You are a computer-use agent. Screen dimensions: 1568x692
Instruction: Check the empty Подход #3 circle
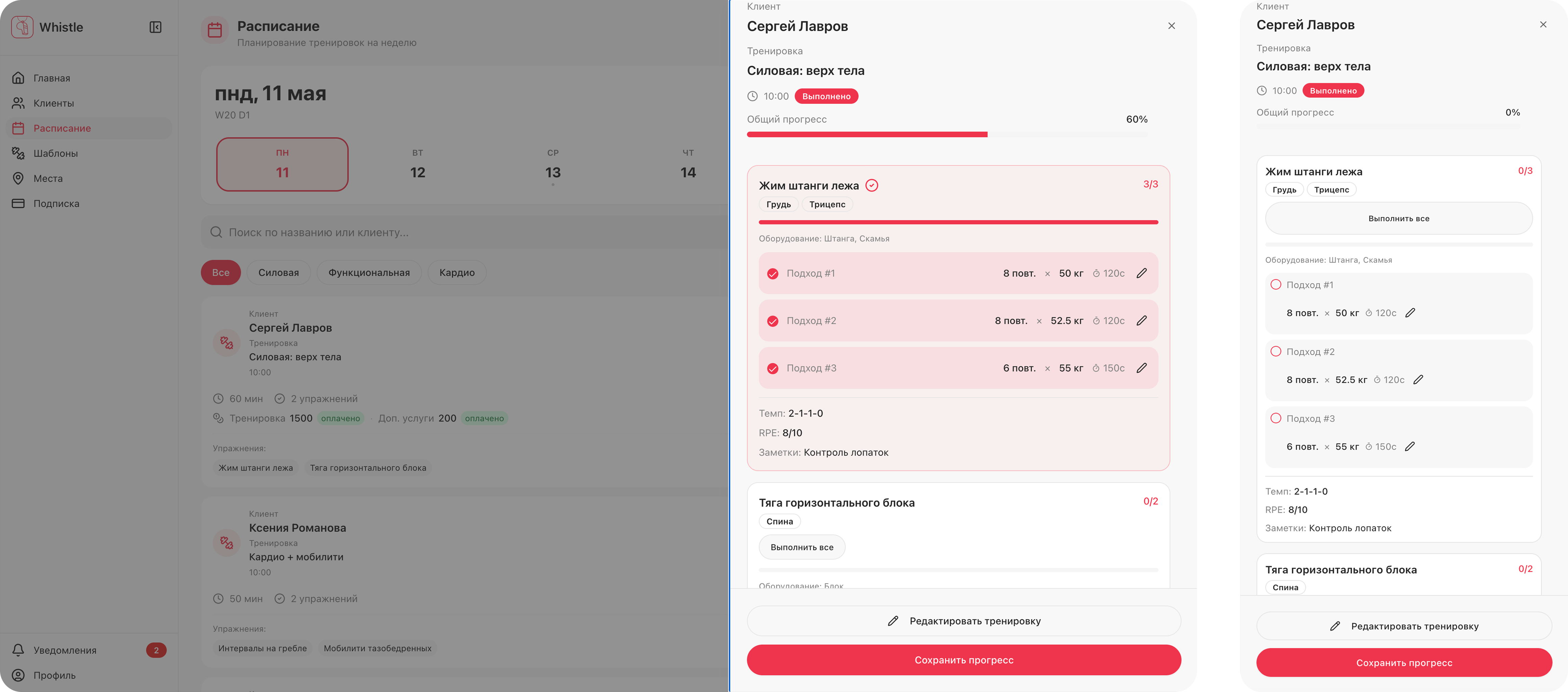click(x=1276, y=419)
